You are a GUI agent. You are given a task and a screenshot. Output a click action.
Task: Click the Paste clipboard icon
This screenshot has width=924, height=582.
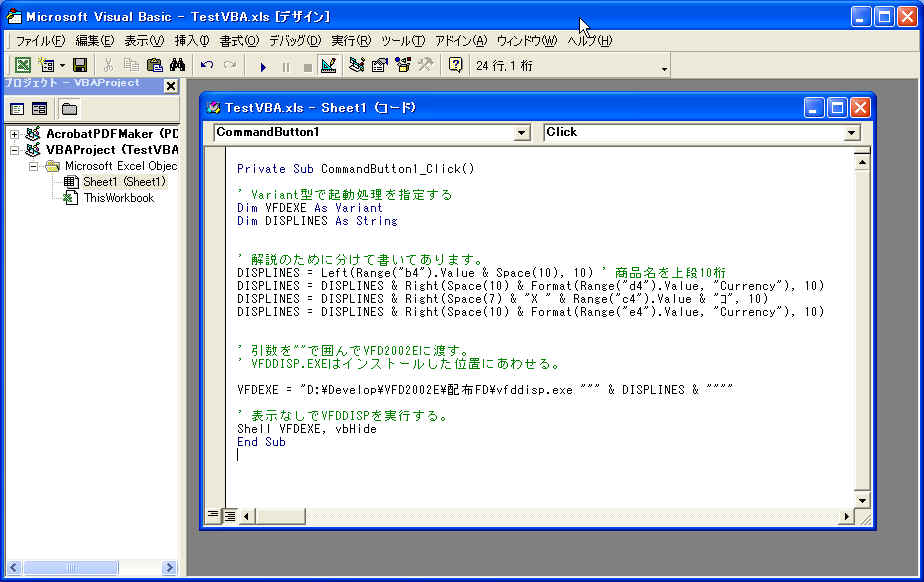(154, 65)
